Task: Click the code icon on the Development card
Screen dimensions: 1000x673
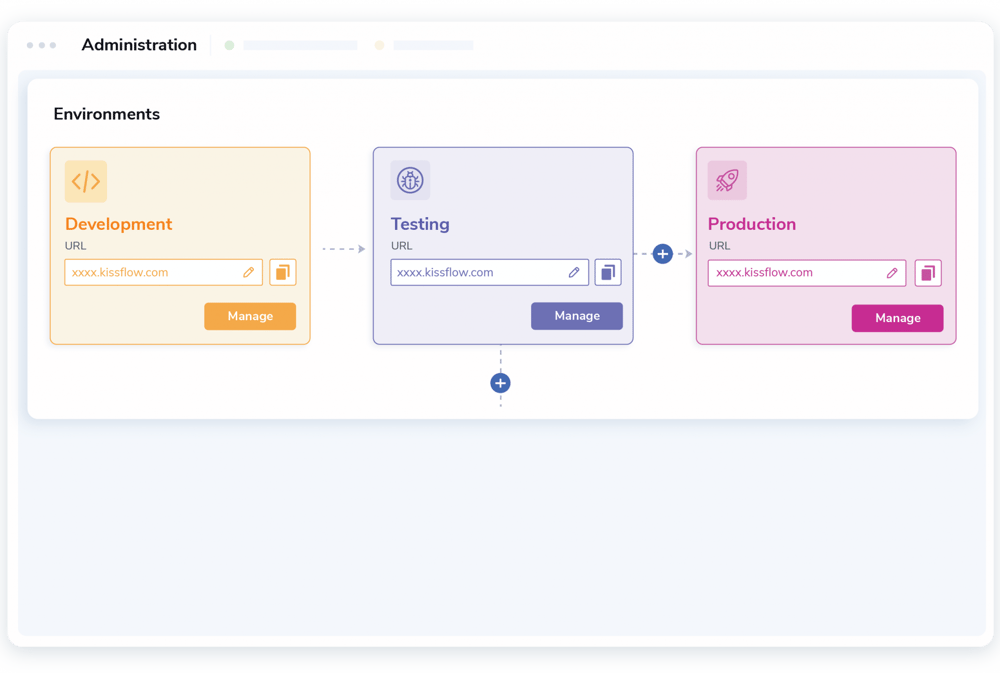Action: 85,181
